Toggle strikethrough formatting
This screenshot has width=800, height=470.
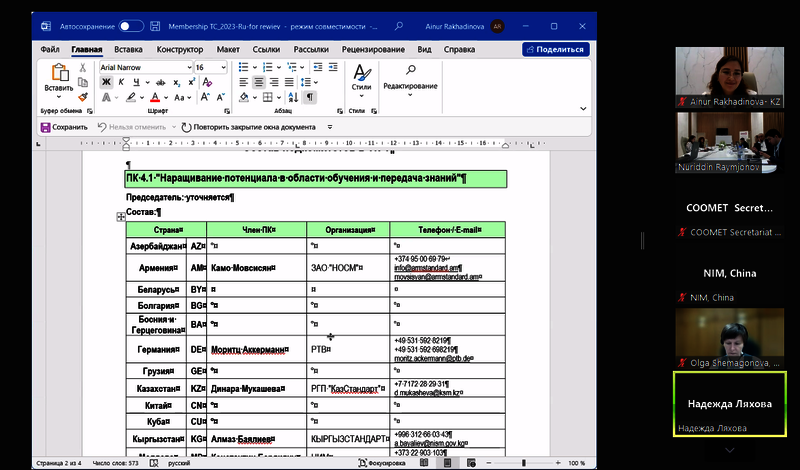(161, 82)
